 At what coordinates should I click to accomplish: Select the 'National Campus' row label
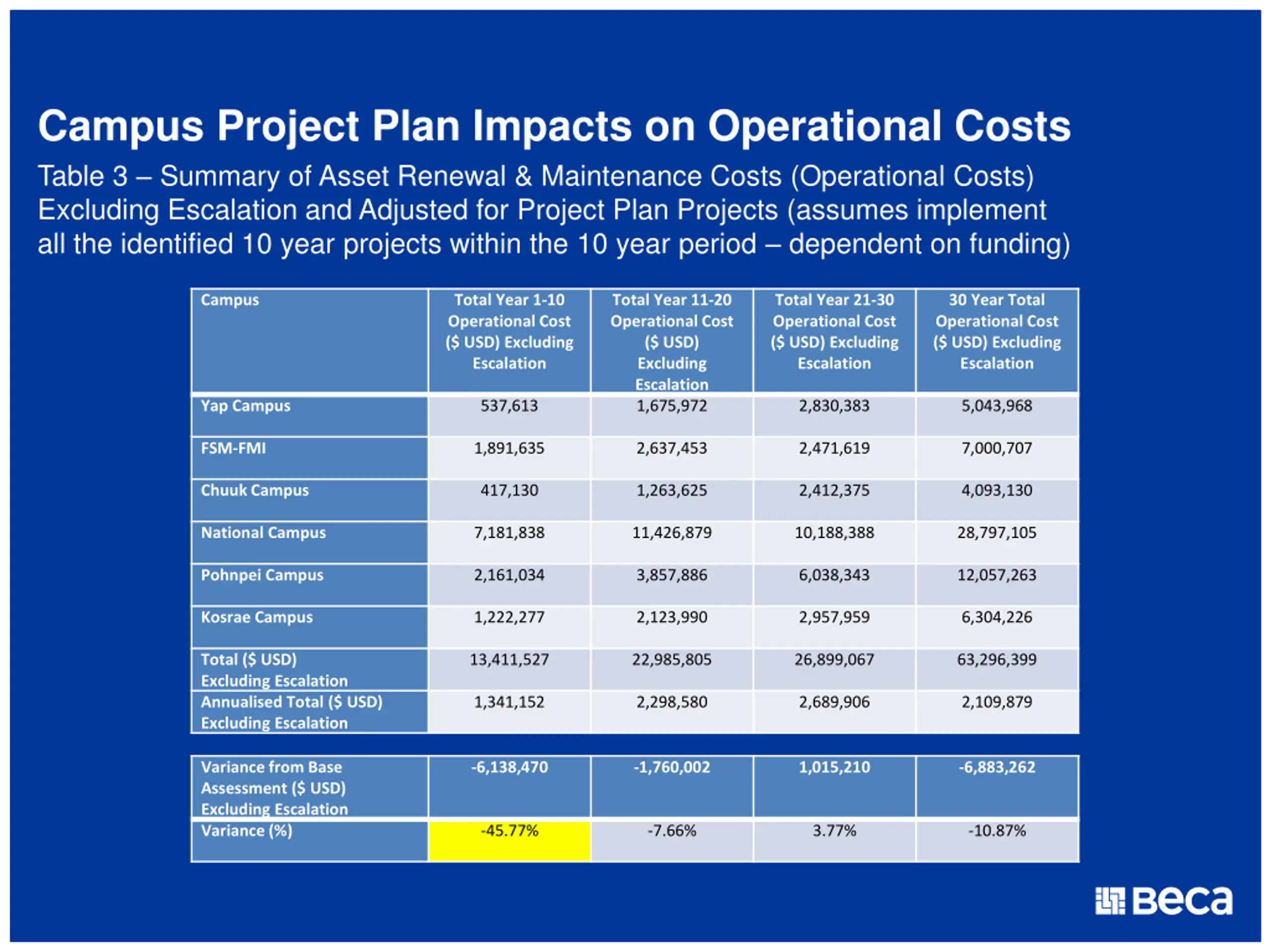[263, 533]
